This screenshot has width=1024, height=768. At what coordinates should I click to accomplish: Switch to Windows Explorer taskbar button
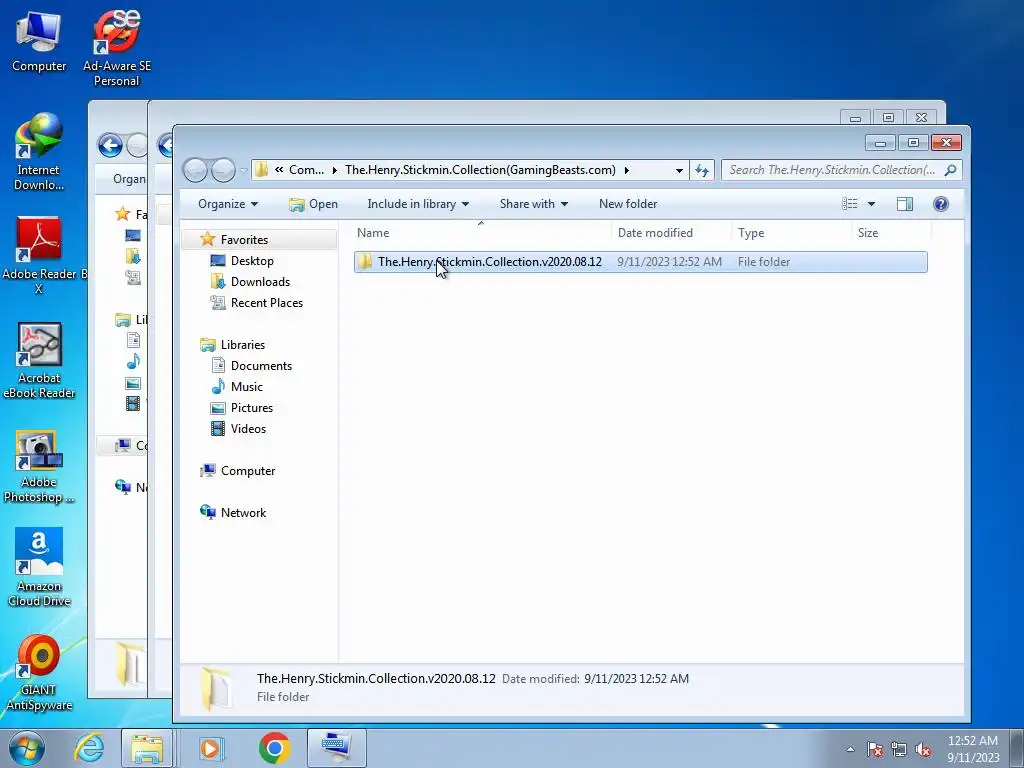pyautogui.click(x=147, y=748)
